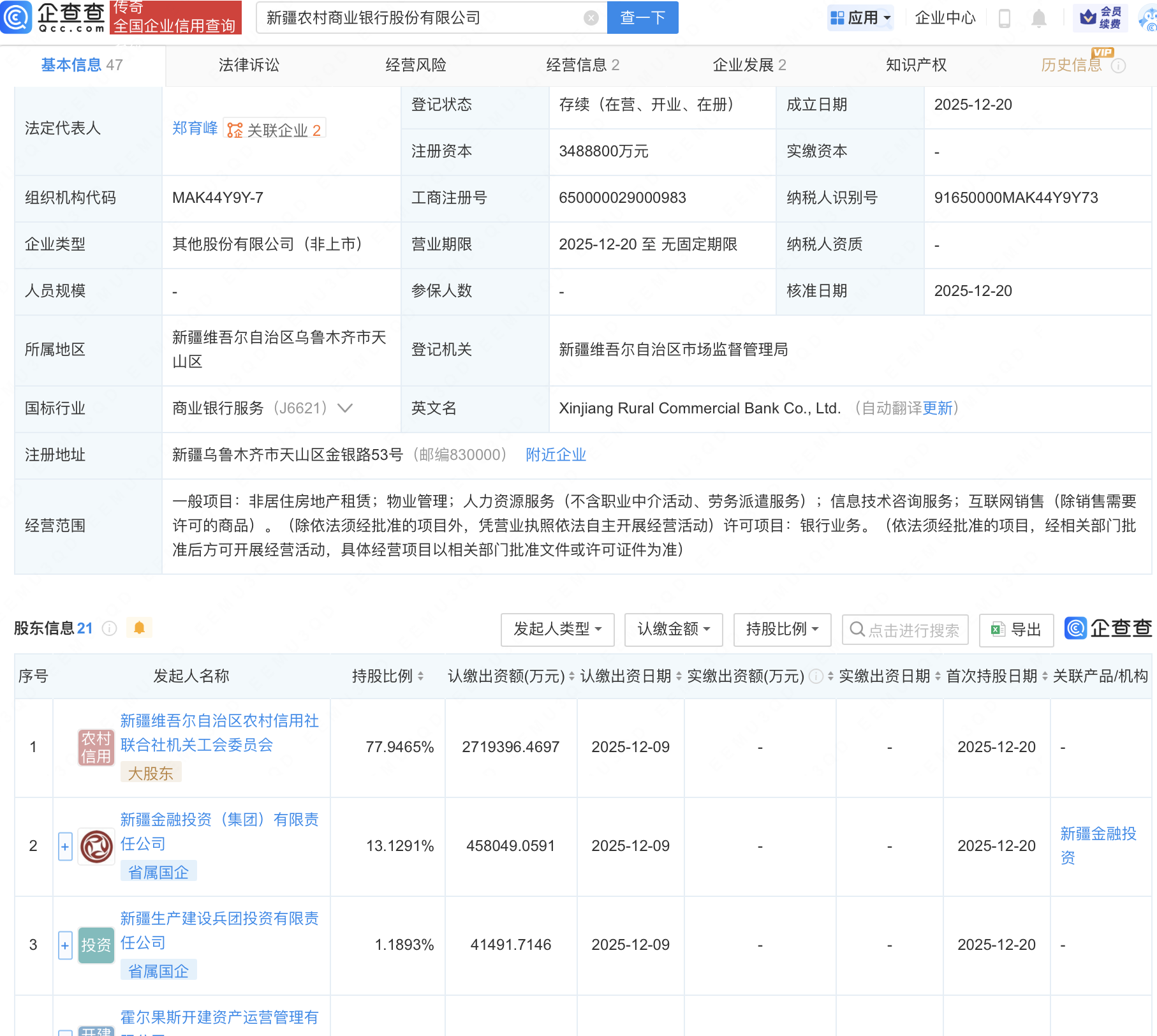
Task: Switch to the 法律诉讼 tab
Action: tap(249, 65)
